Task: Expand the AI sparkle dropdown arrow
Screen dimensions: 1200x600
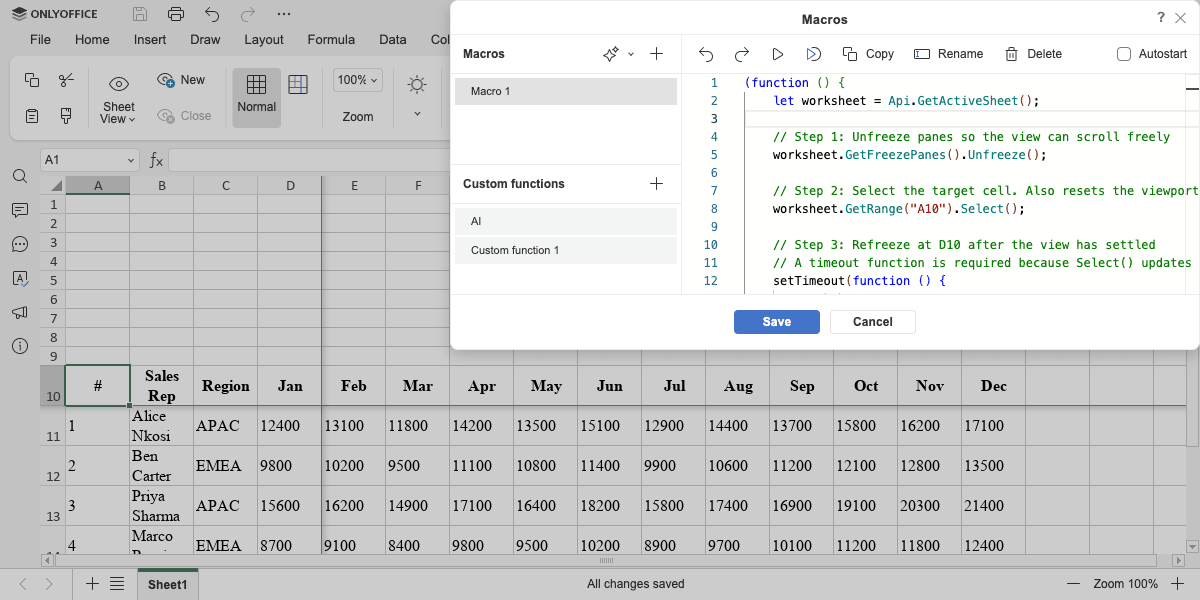Action: click(x=631, y=55)
